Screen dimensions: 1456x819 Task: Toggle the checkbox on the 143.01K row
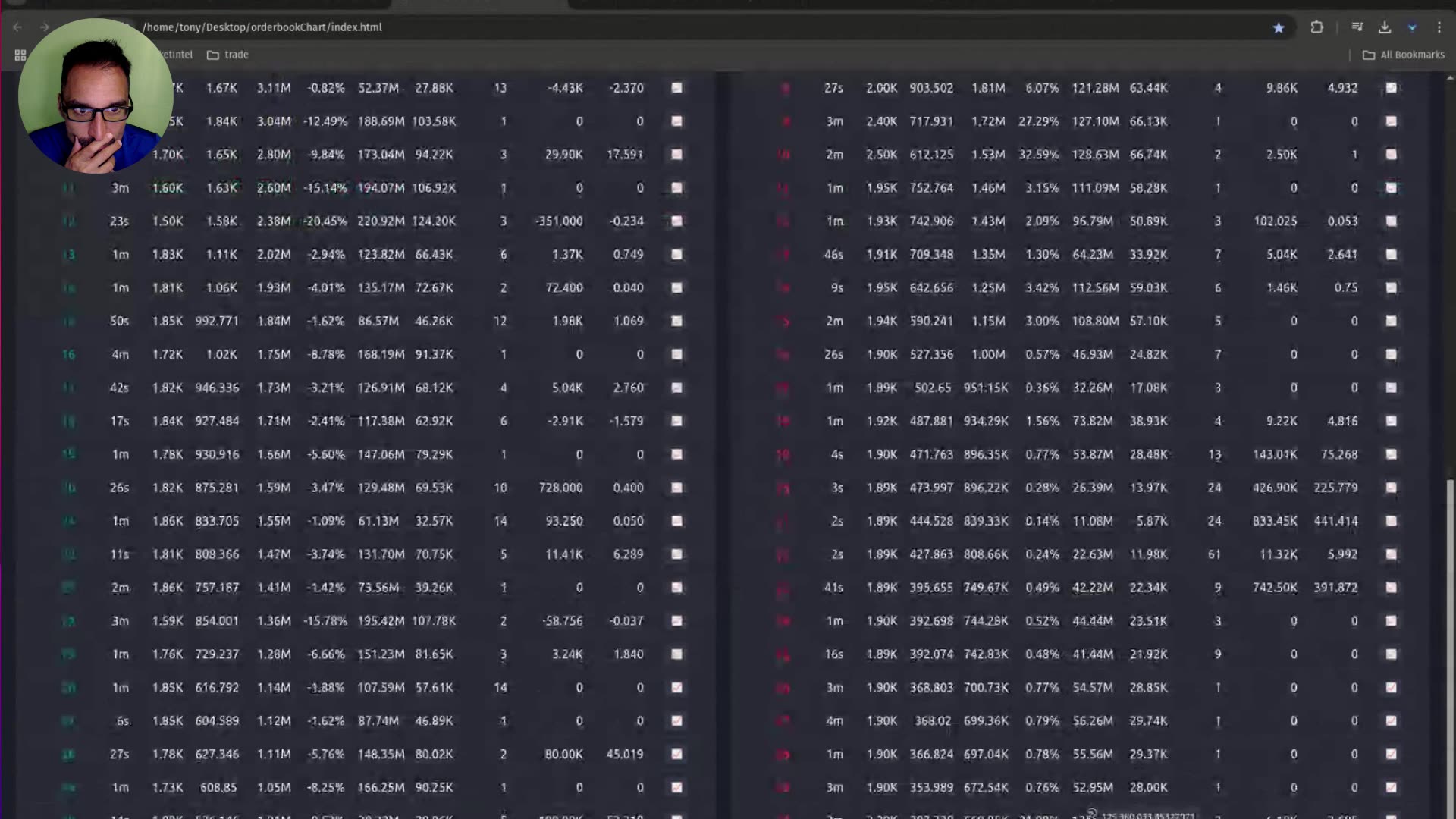pyautogui.click(x=1392, y=454)
